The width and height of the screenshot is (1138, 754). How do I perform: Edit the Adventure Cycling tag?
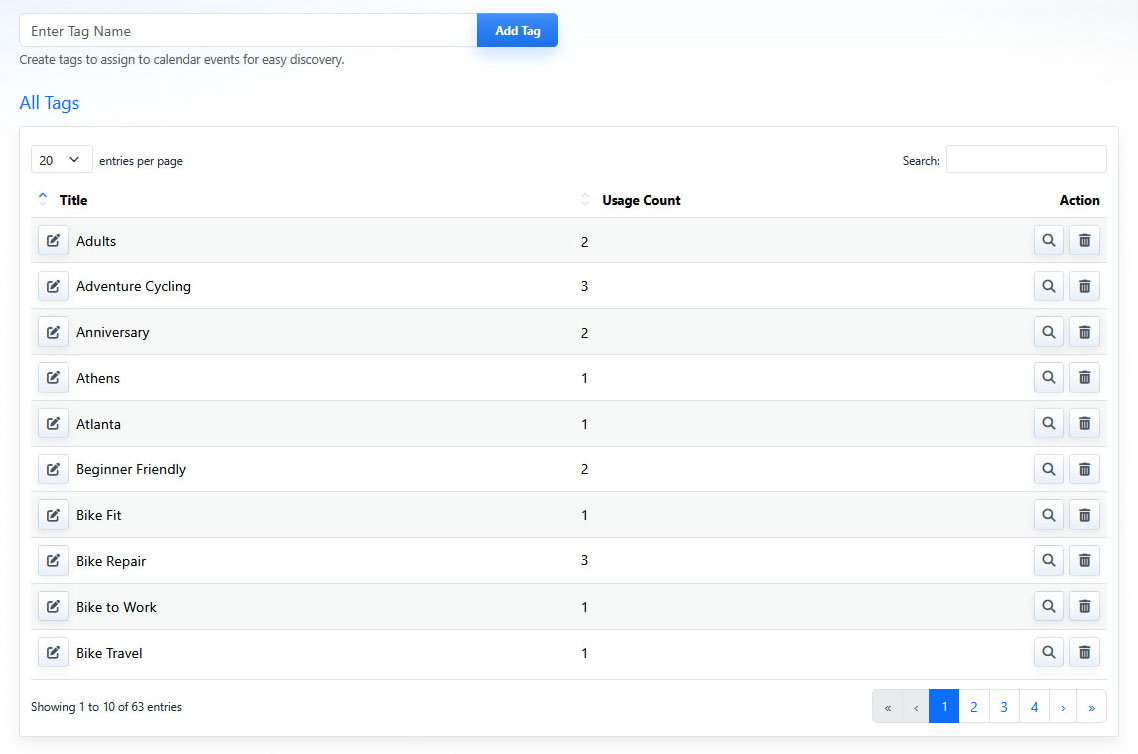[53, 286]
